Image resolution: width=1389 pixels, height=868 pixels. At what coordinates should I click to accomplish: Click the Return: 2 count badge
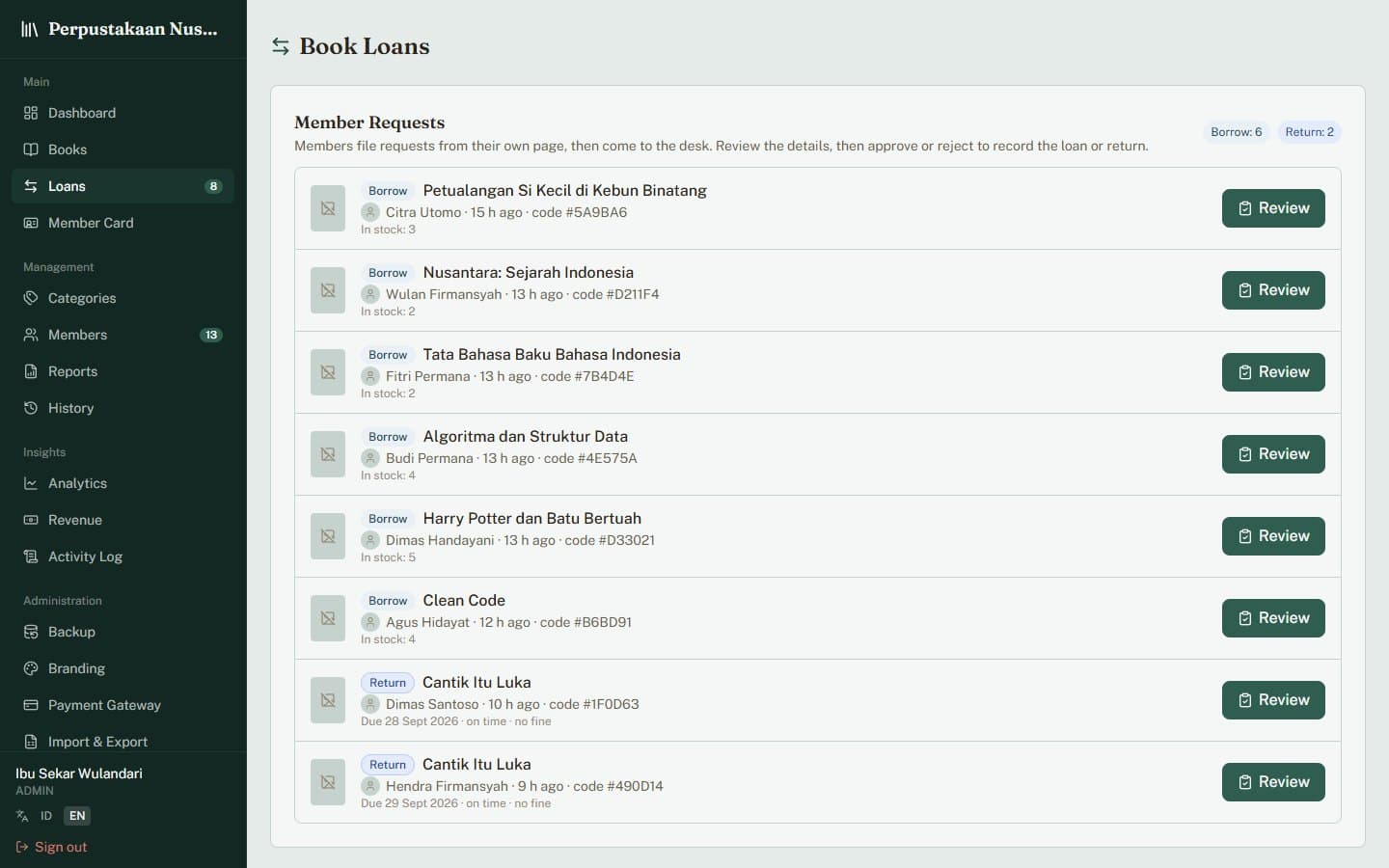pos(1309,132)
